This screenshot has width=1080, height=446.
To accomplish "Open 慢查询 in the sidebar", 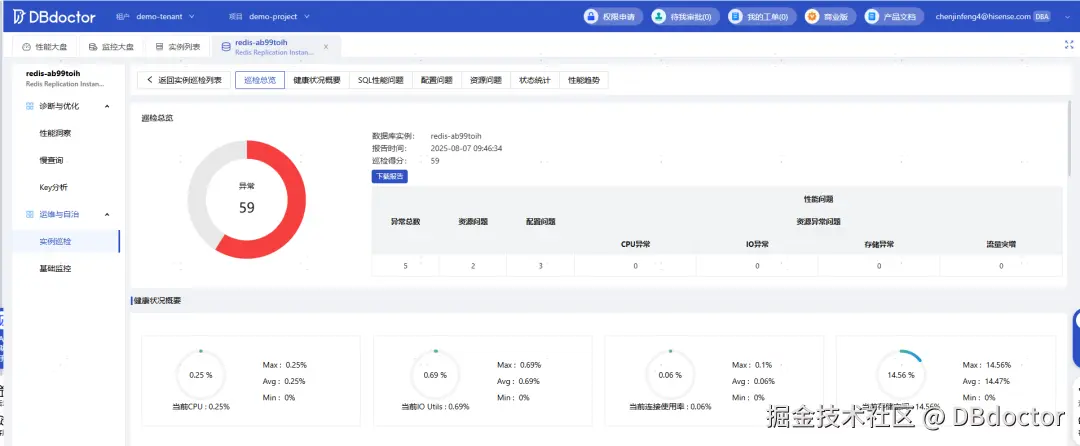I will (52, 160).
